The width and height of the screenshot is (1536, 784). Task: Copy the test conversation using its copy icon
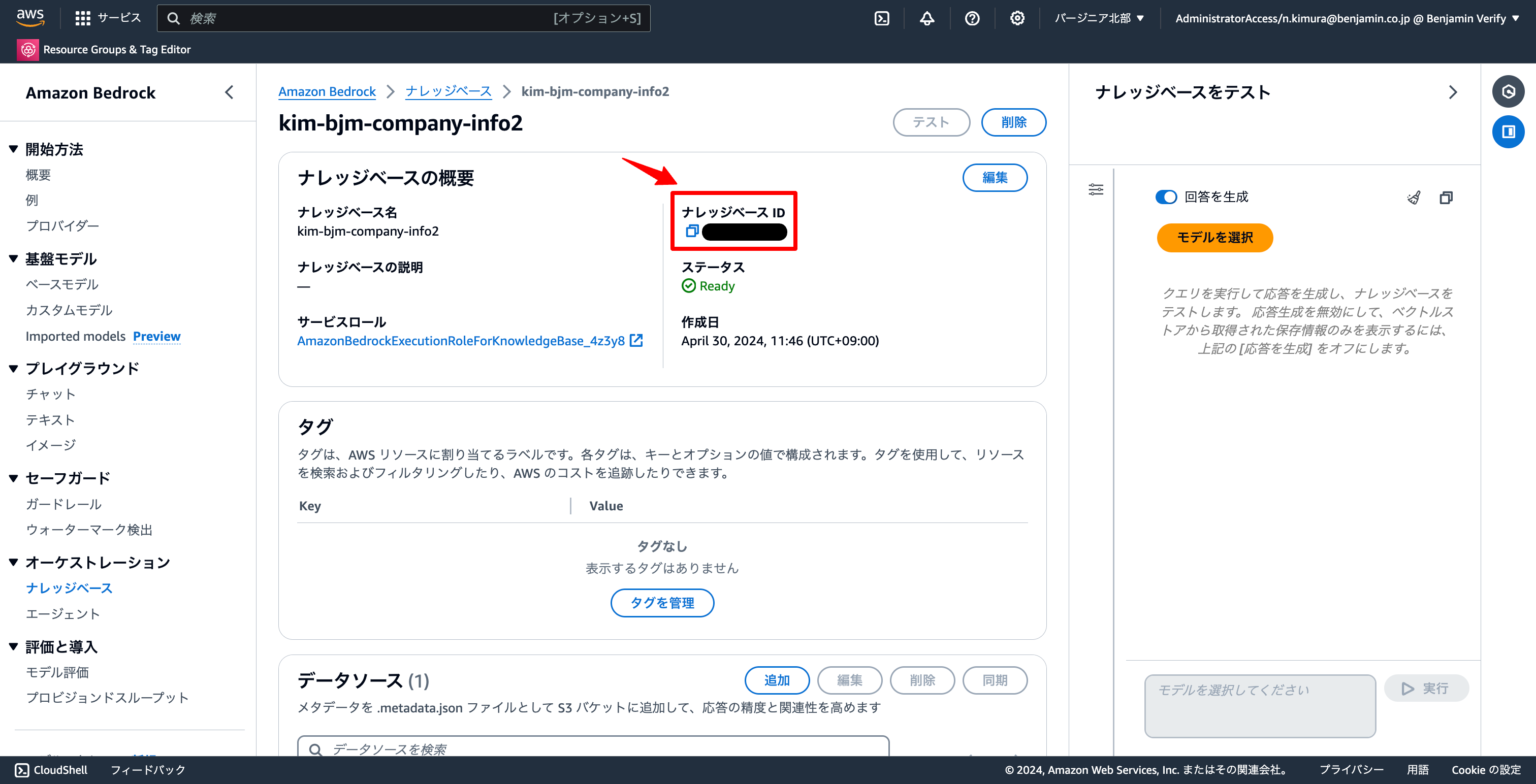point(1446,197)
